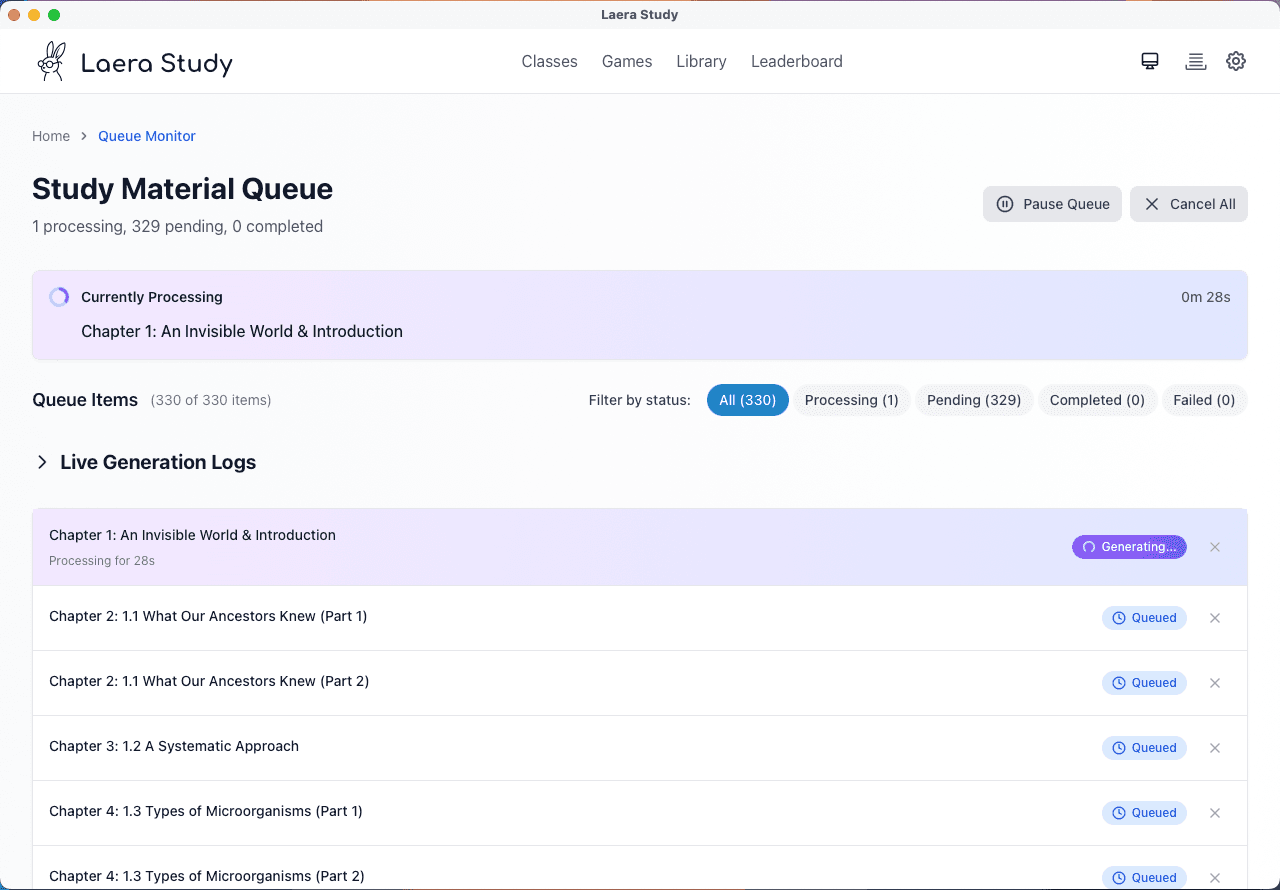Viewport: 1280px width, 890px height.
Task: Open the Classes navigation item
Action: (549, 61)
